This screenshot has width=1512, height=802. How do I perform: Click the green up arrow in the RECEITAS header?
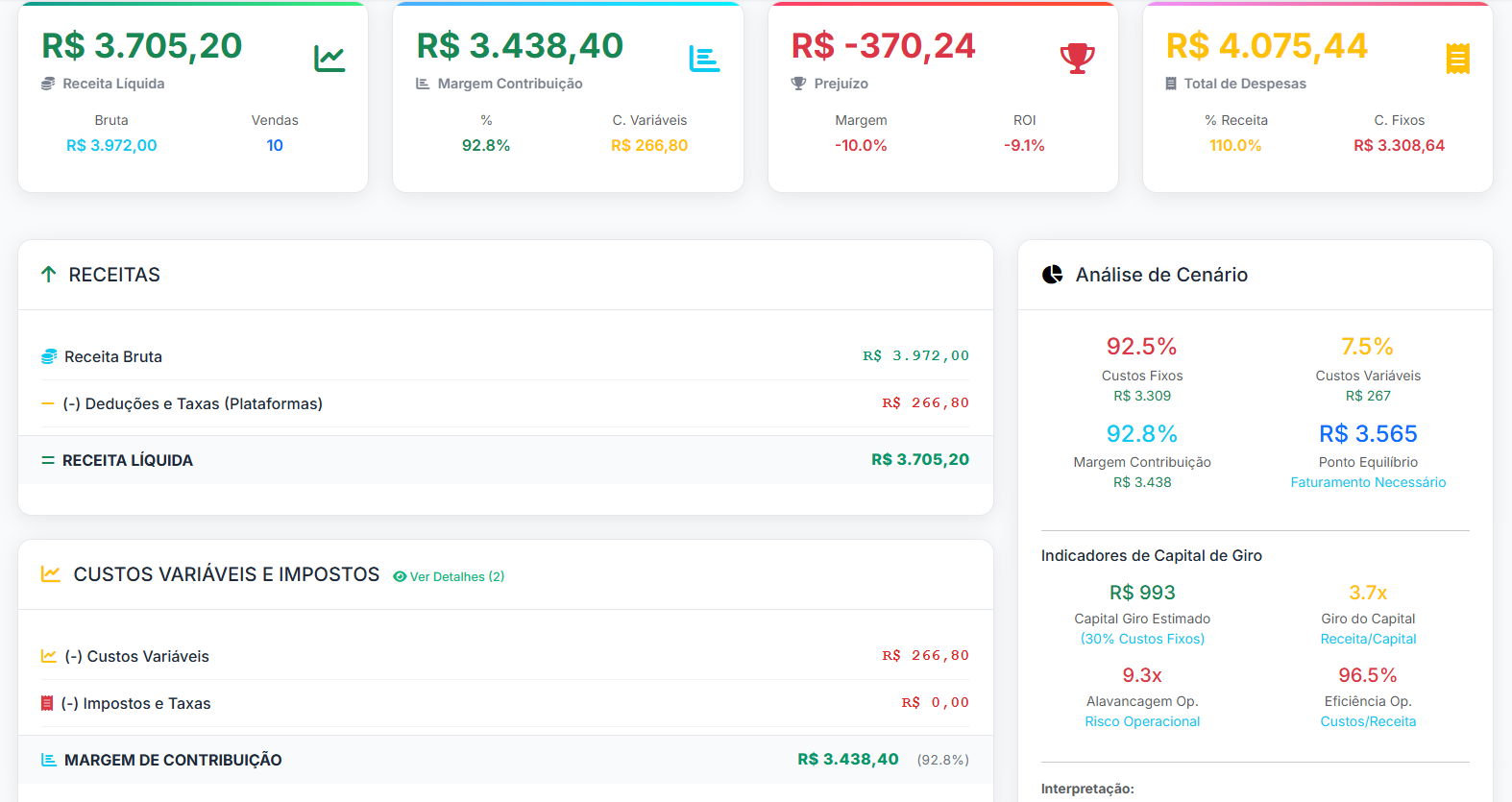tap(48, 274)
